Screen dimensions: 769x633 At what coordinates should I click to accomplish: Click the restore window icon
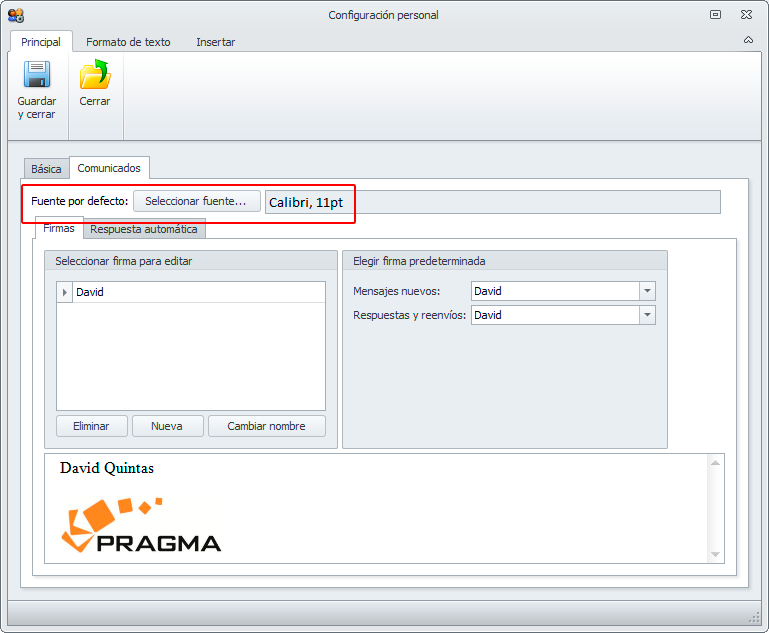pyautogui.click(x=716, y=15)
